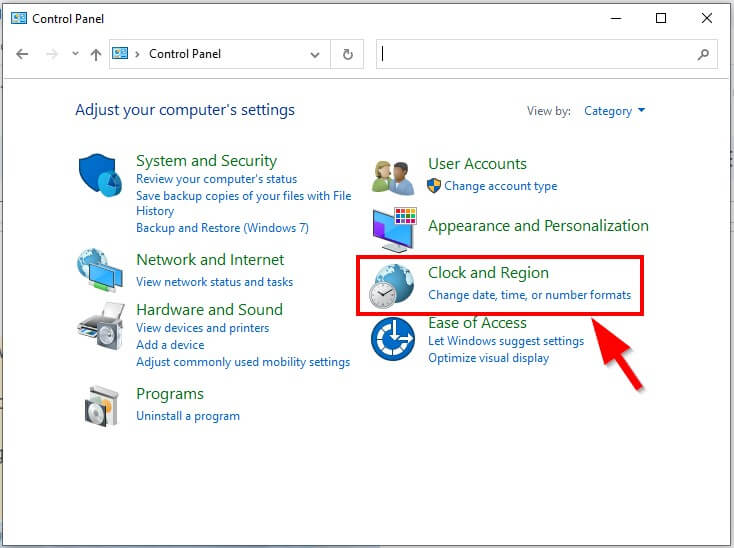This screenshot has height=548, width=734.
Task: Expand the address bar history dropdown
Action: click(315, 55)
